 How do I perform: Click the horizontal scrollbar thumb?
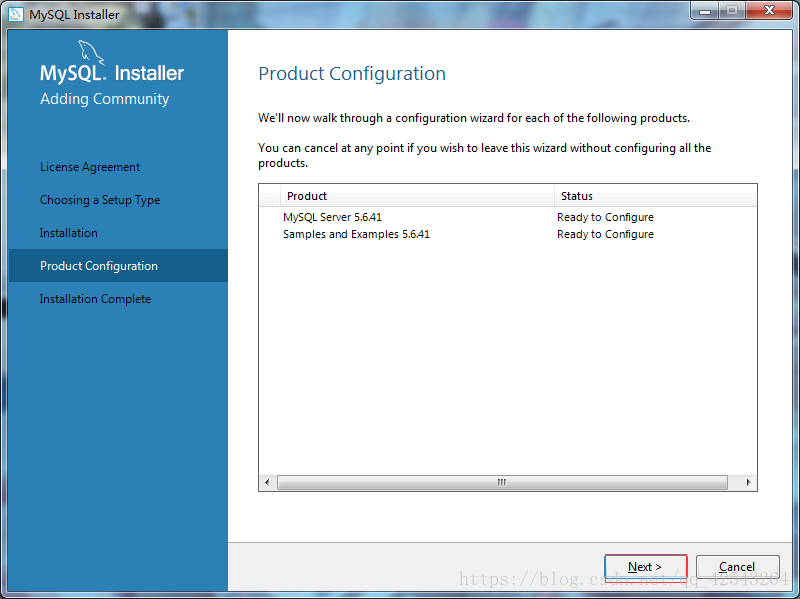502,482
